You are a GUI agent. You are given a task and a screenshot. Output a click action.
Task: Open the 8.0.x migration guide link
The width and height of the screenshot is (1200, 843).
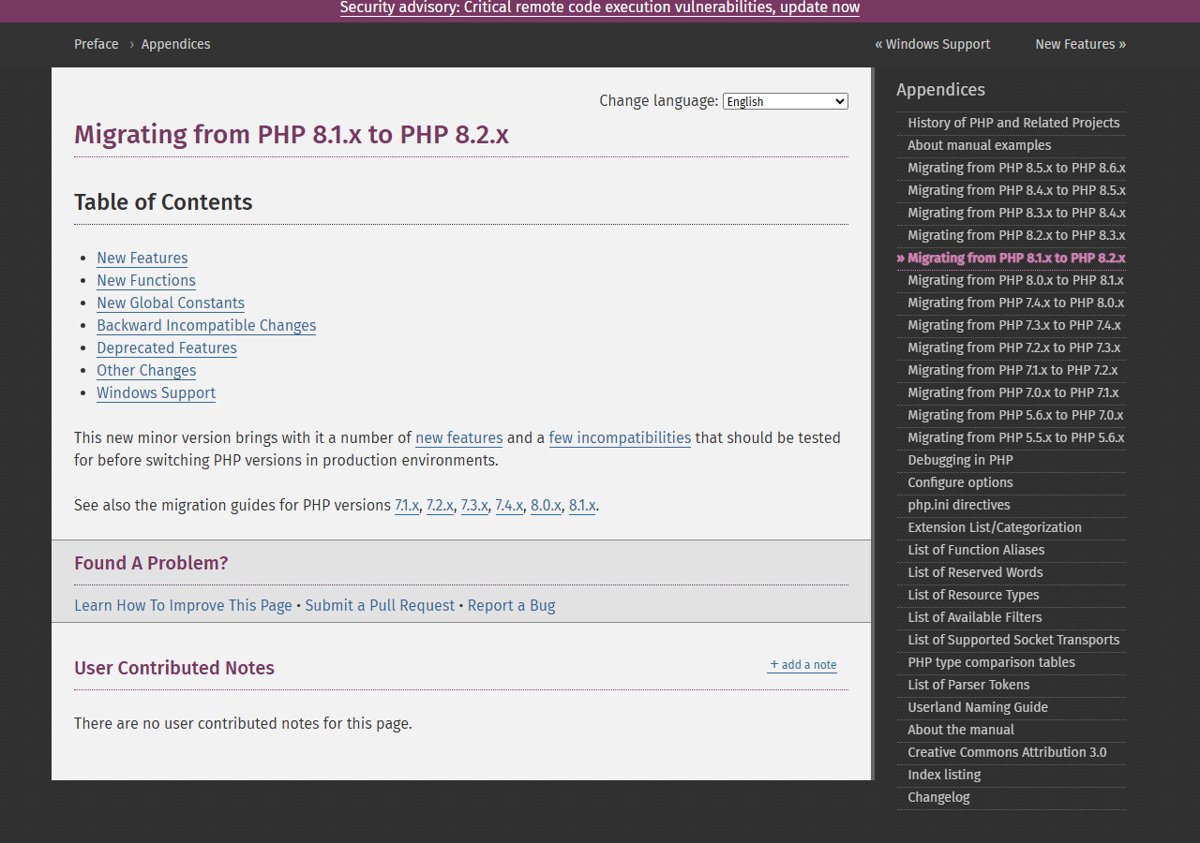pyautogui.click(x=546, y=505)
